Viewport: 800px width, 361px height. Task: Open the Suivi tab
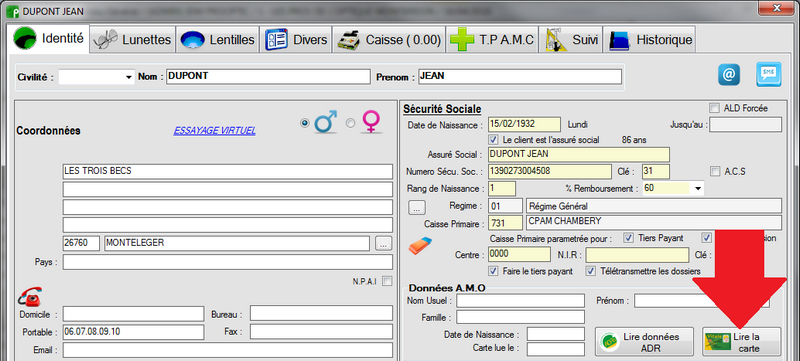[572, 40]
